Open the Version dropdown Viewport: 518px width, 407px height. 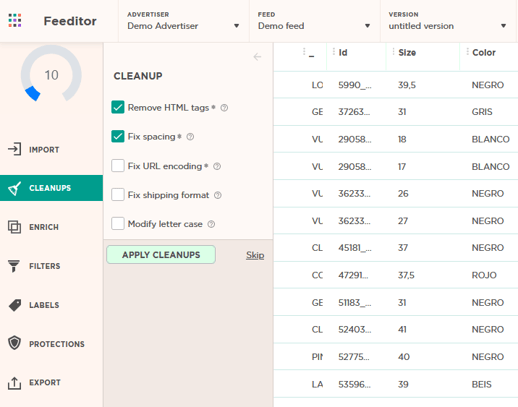coord(448,21)
